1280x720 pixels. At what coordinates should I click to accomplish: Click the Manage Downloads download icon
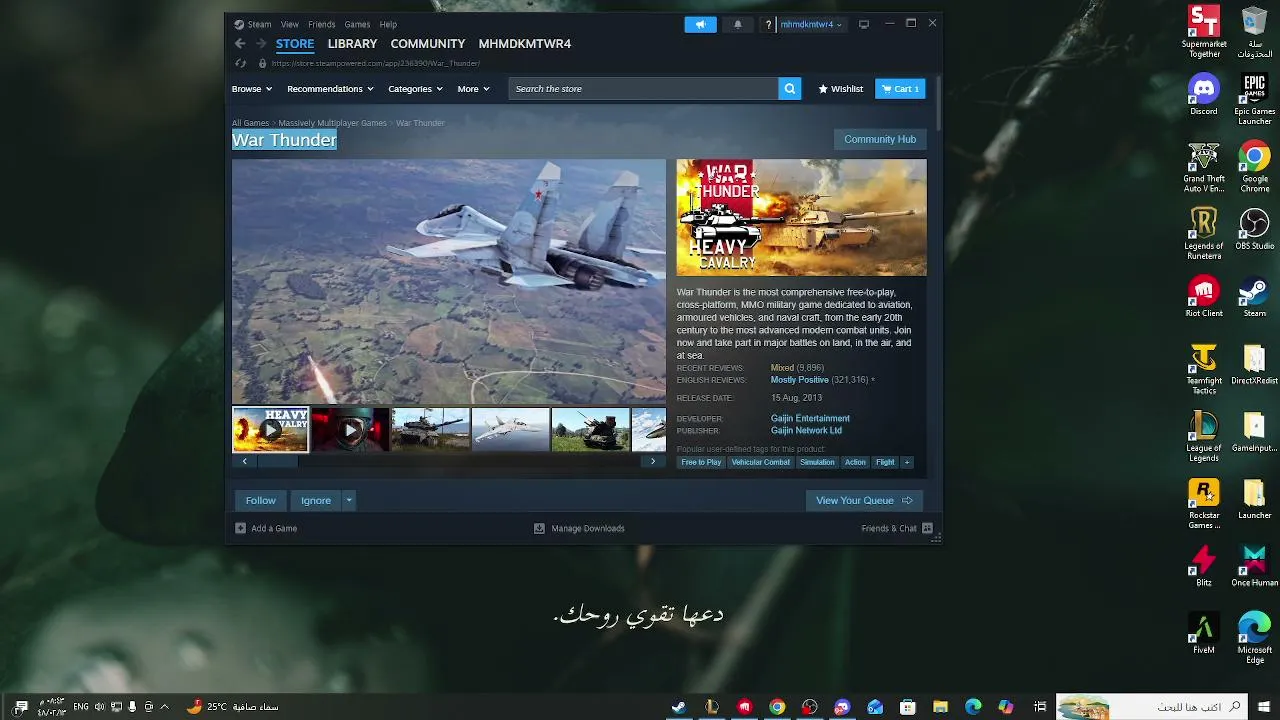coord(539,528)
